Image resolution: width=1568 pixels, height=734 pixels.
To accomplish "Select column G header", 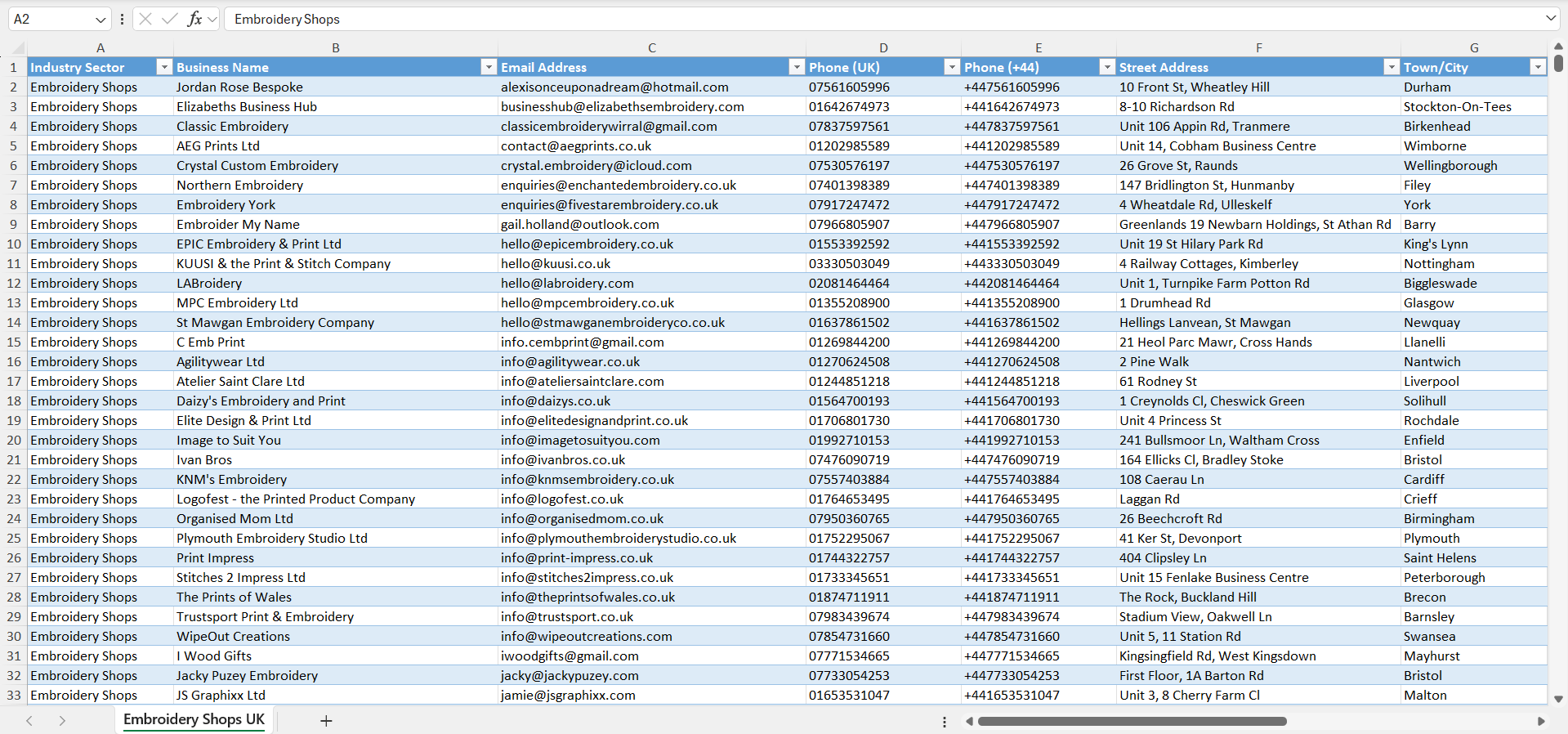I will 1474,47.
